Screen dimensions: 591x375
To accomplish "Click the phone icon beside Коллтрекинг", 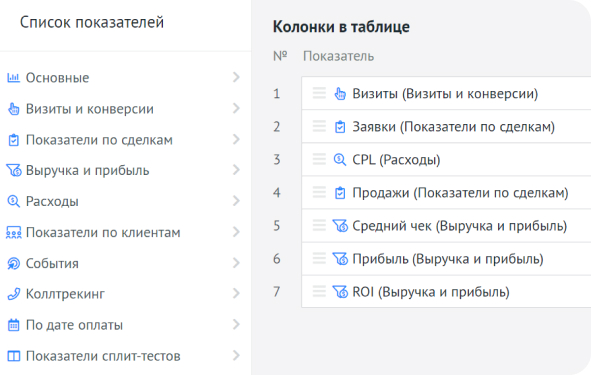I will (14, 294).
